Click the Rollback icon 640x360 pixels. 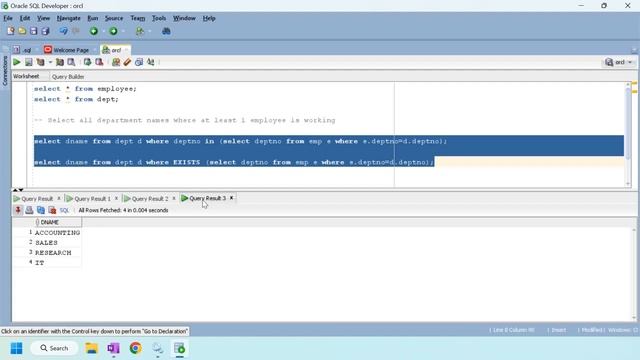tap(99, 62)
